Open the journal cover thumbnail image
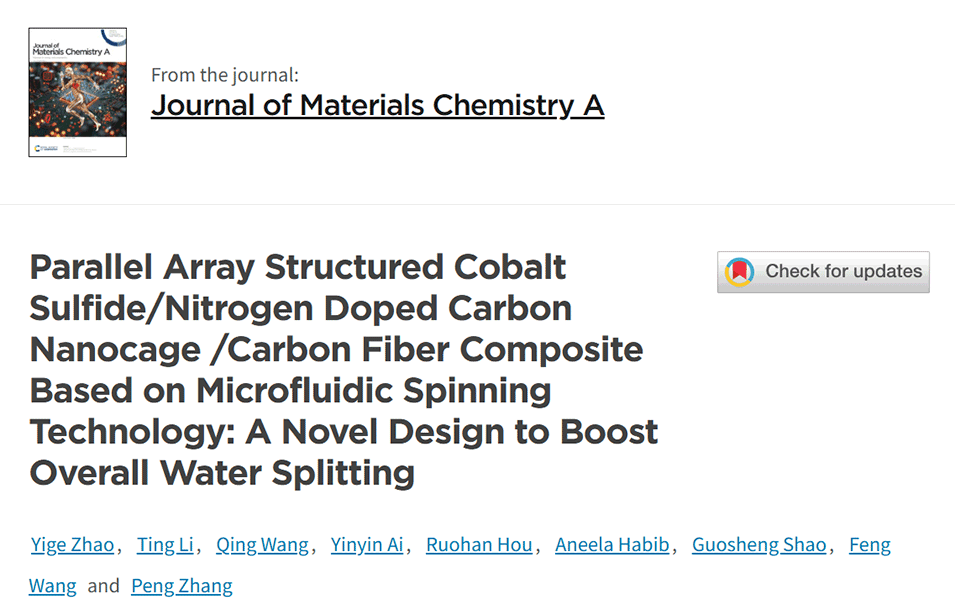Screen dimensions: 955x615 point(78,93)
